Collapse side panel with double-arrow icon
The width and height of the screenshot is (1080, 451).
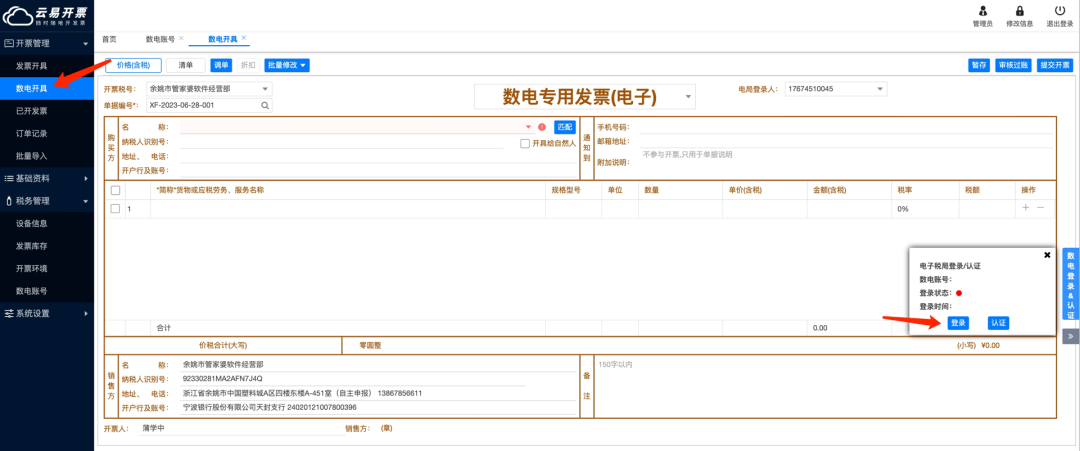coord(1070,336)
